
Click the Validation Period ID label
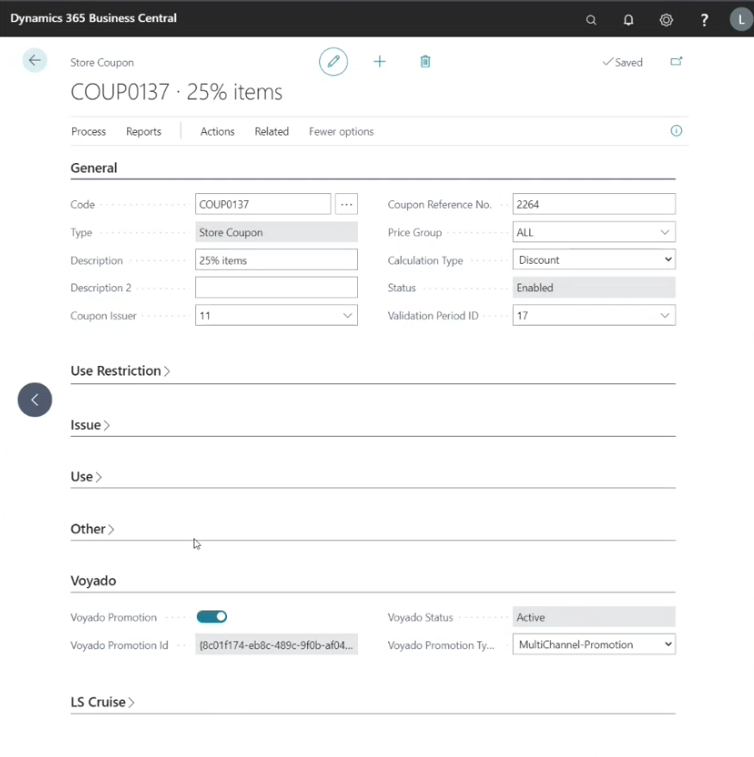433,316
